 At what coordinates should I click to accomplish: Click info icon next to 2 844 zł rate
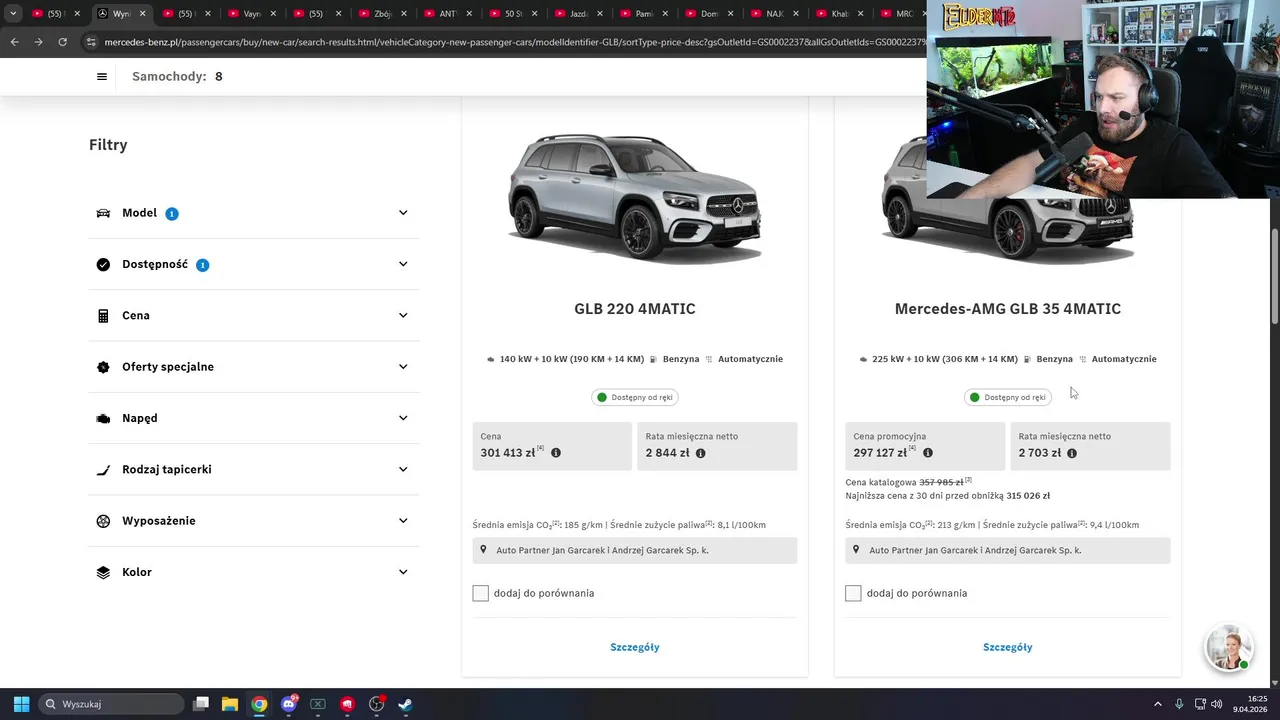(x=700, y=453)
